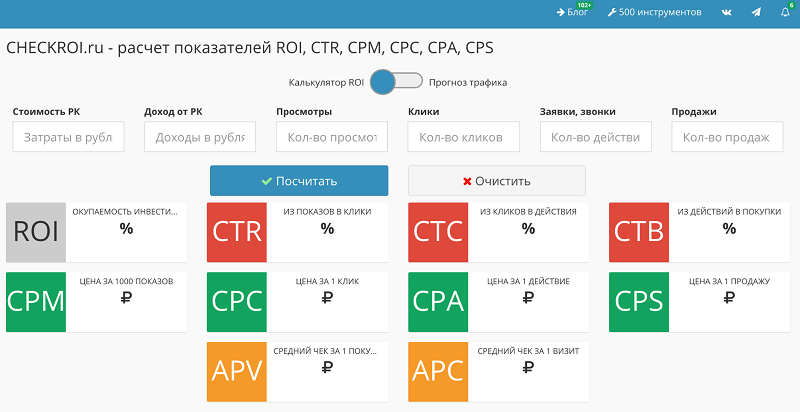Image resolution: width=800 pixels, height=412 pixels.
Task: Open the Telegram paper plane icon
Action: (x=756, y=12)
